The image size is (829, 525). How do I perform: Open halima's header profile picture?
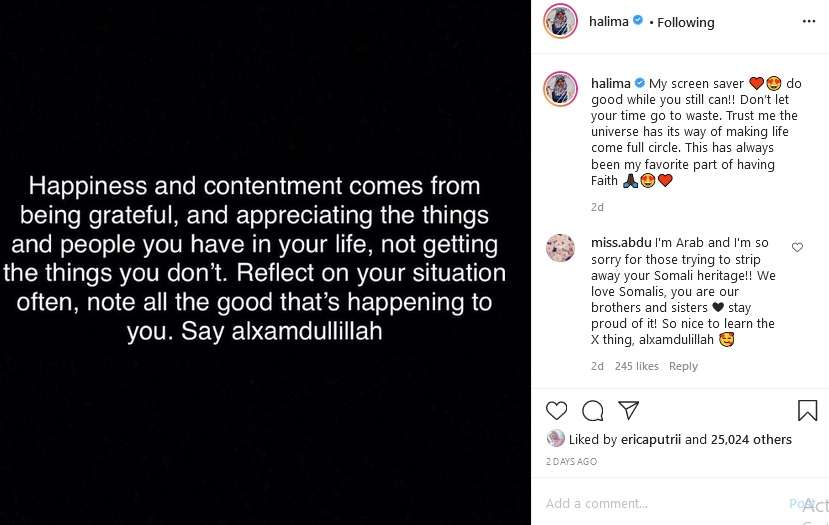[560, 21]
